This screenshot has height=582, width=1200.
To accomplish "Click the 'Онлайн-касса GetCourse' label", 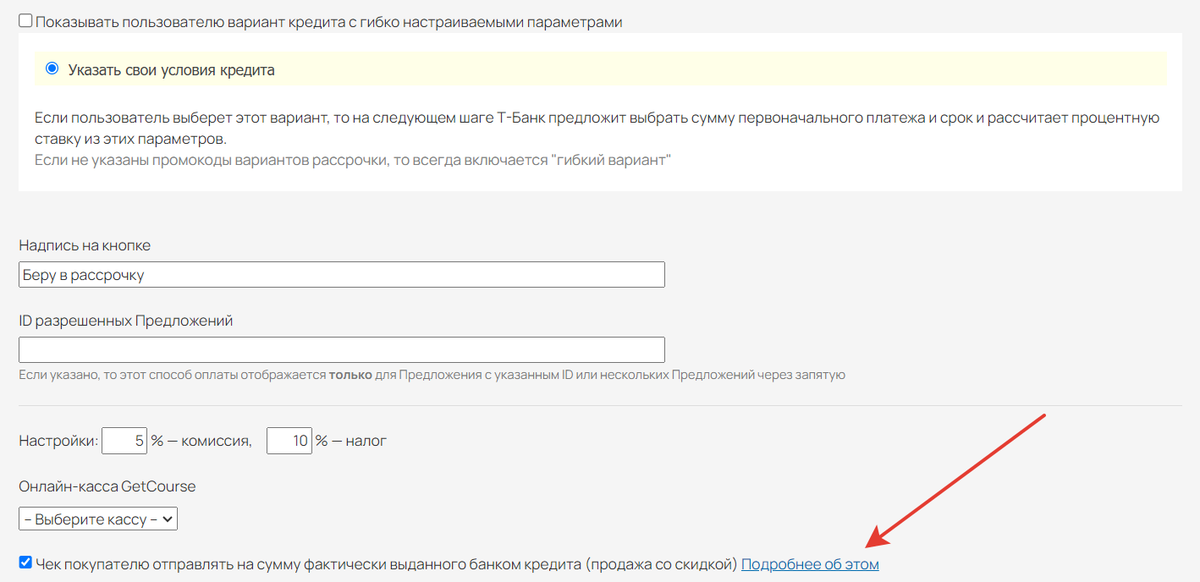I will [108, 487].
